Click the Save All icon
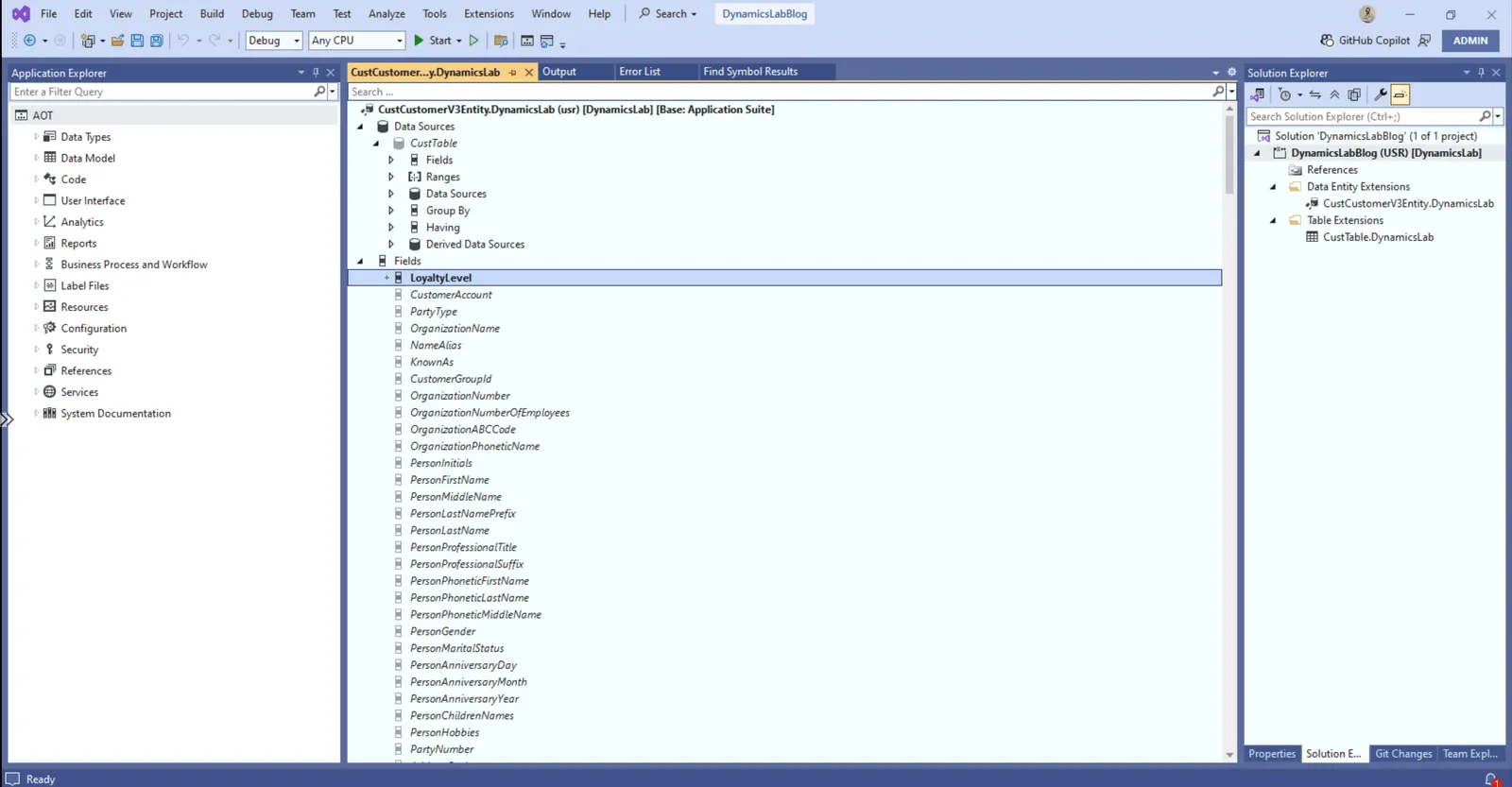Image resolution: width=1512 pixels, height=787 pixels. (x=157, y=41)
